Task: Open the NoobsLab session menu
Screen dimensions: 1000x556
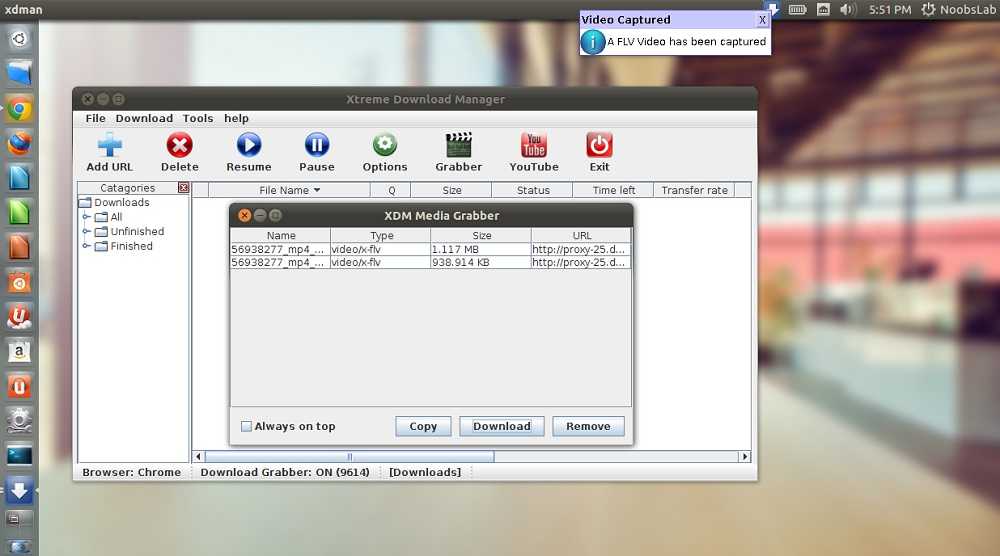Action: (959, 10)
